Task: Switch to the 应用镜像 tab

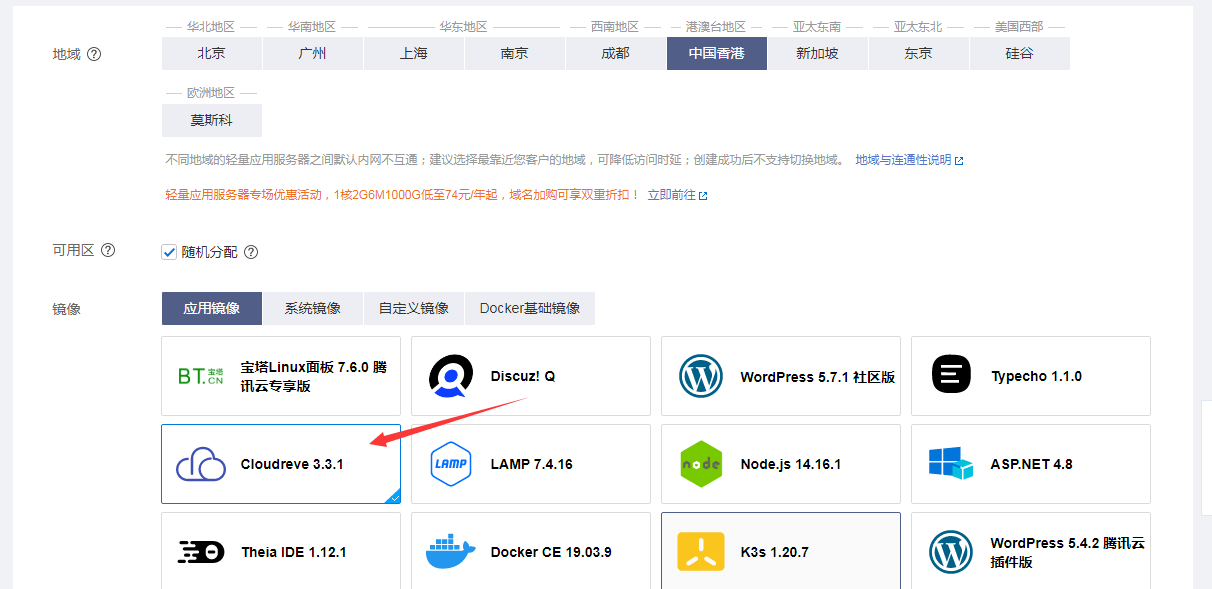Action: [212, 308]
